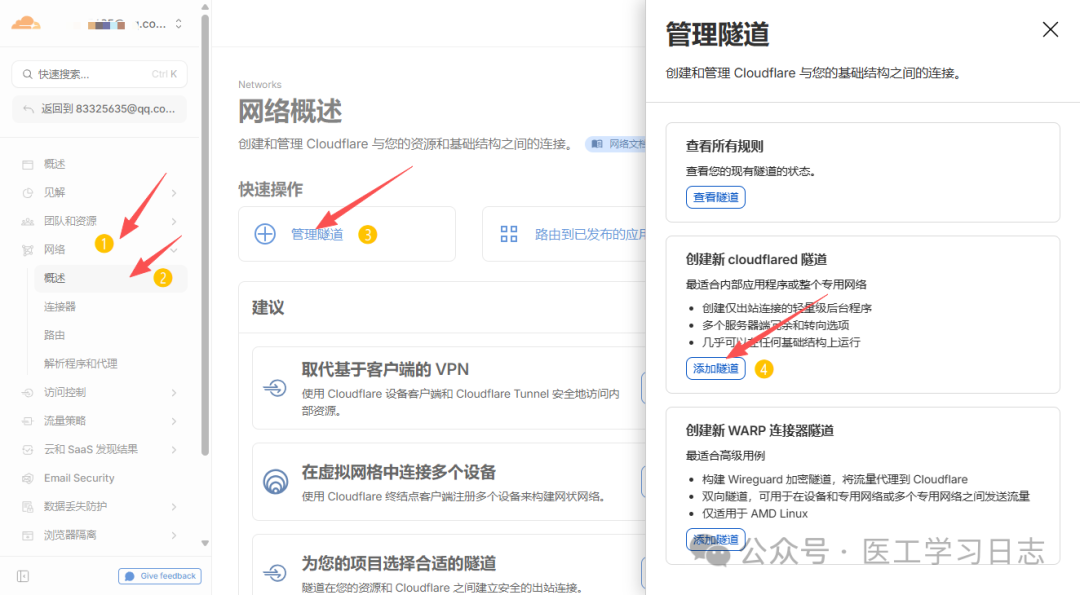The image size is (1080, 595).
Task: Click 添加隧道 under 创建新 cloudflared 隧道
Action: click(715, 368)
